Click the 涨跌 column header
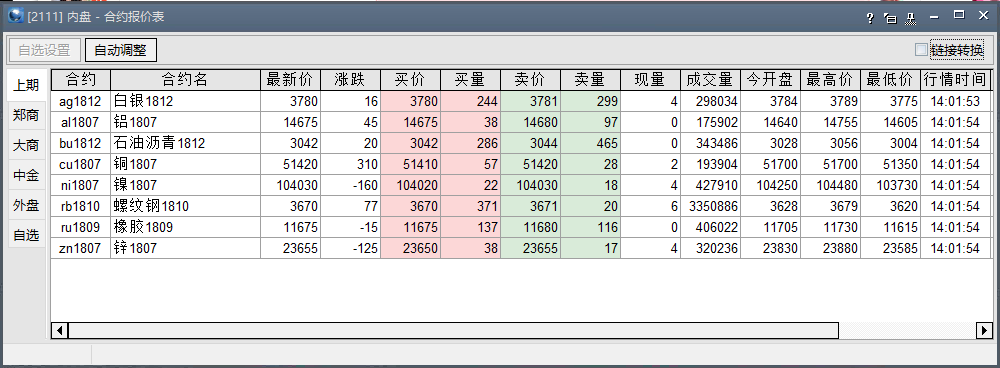This screenshot has height=368, width=1000. (x=351, y=80)
